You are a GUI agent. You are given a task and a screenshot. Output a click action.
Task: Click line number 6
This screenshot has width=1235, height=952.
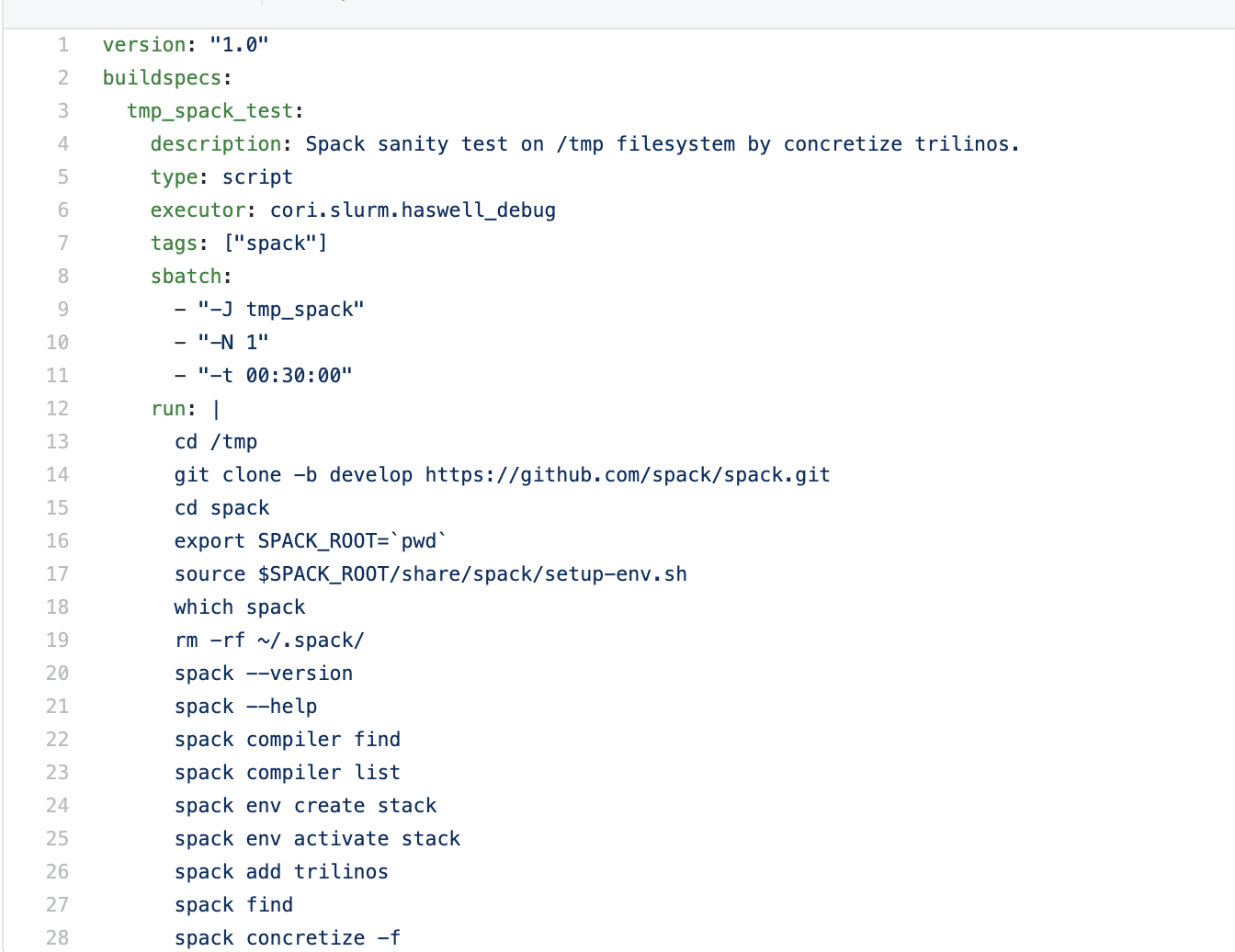pos(63,210)
